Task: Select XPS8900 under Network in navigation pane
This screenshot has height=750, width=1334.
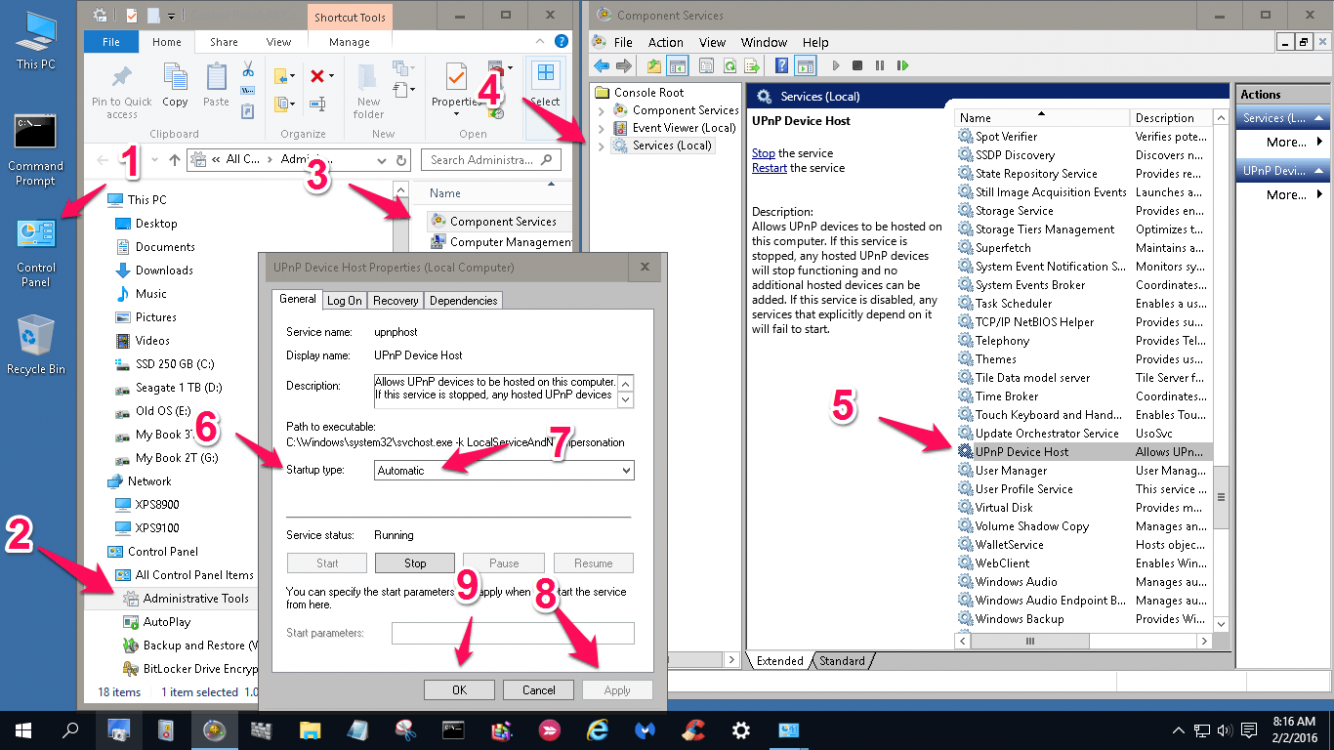Action: point(157,504)
